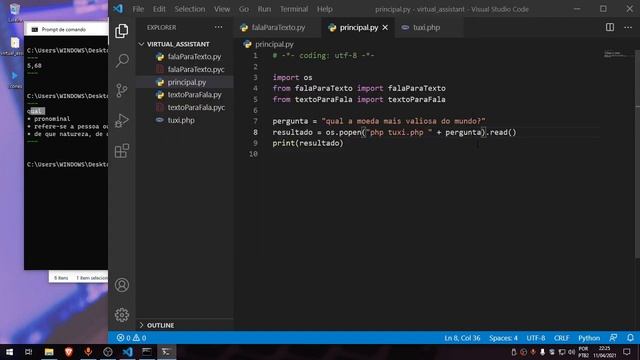Open the Action Center notification icon
The width and height of the screenshot is (640, 360).
click(x=627, y=352)
